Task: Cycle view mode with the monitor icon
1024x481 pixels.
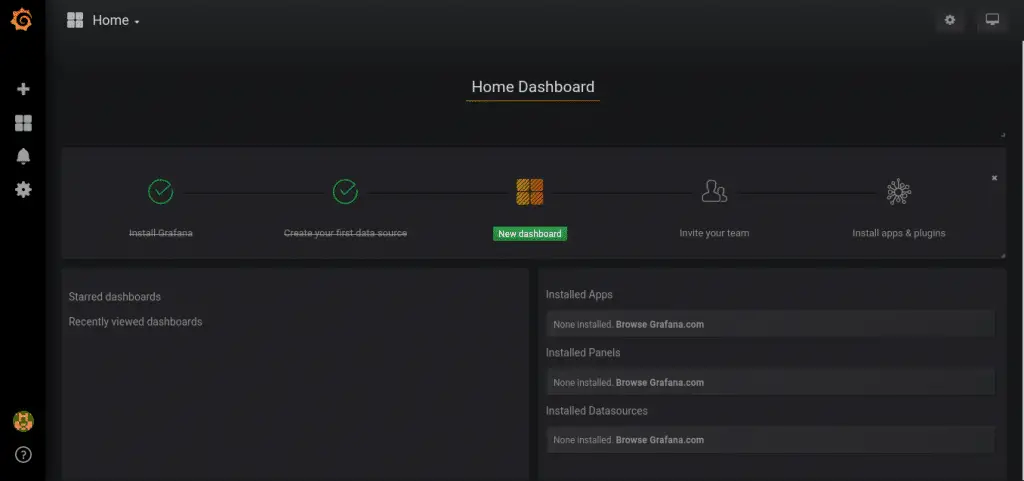Action: (992, 20)
